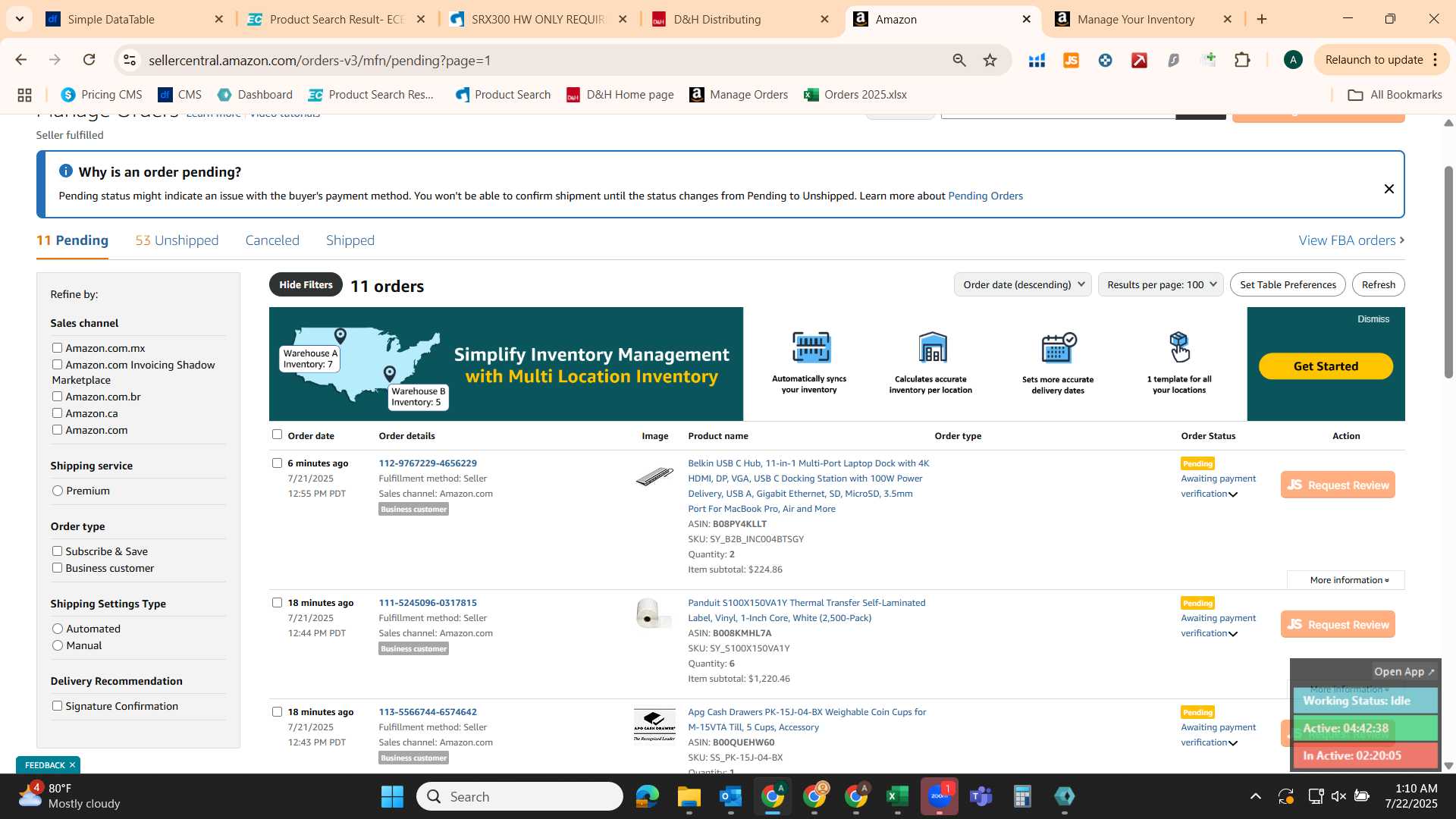This screenshot has width=1456, height=819.
Task: View site information icon in address bar
Action: pos(130,60)
